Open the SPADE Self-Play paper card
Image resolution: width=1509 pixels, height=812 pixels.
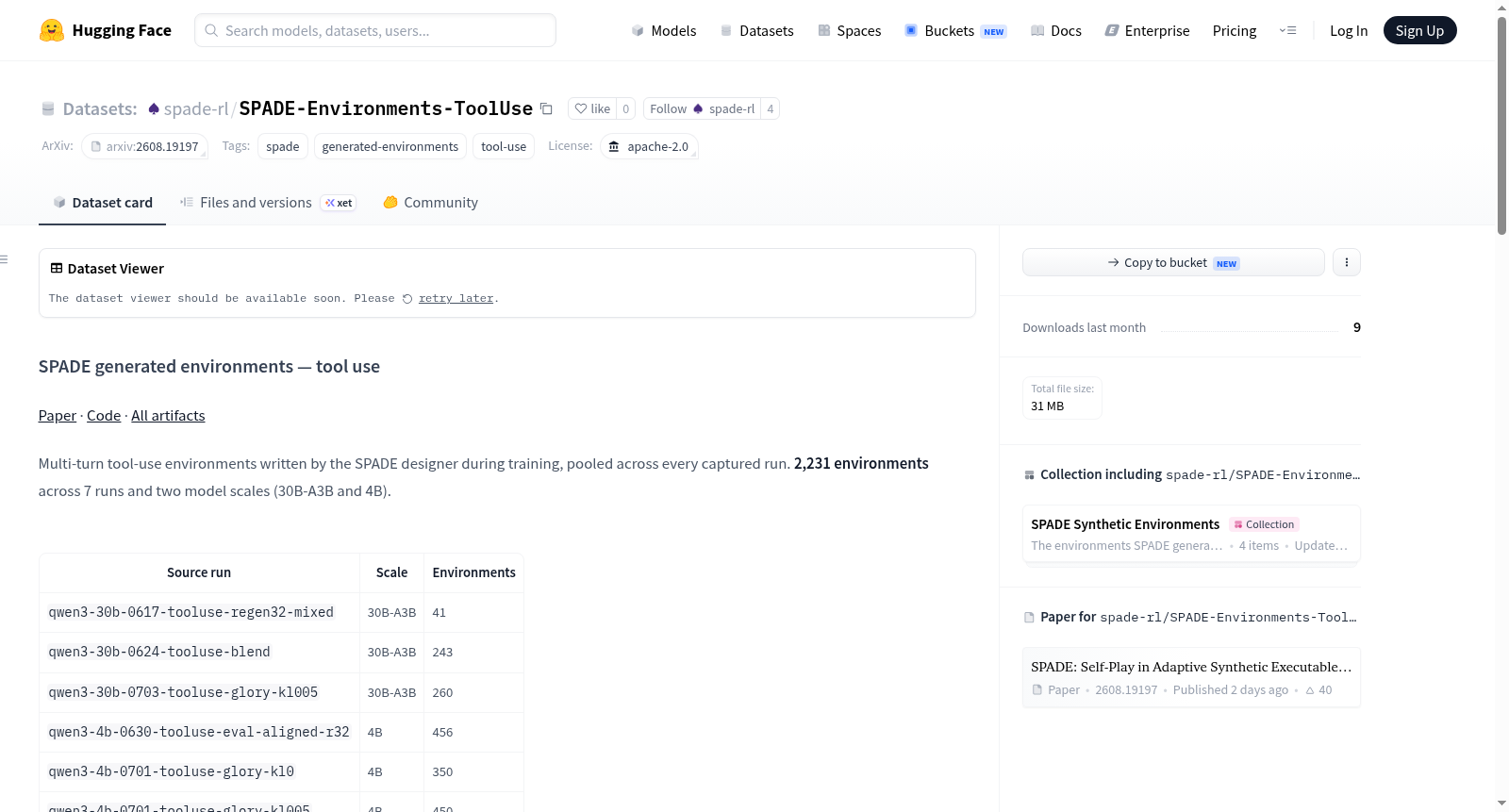coord(1191,677)
